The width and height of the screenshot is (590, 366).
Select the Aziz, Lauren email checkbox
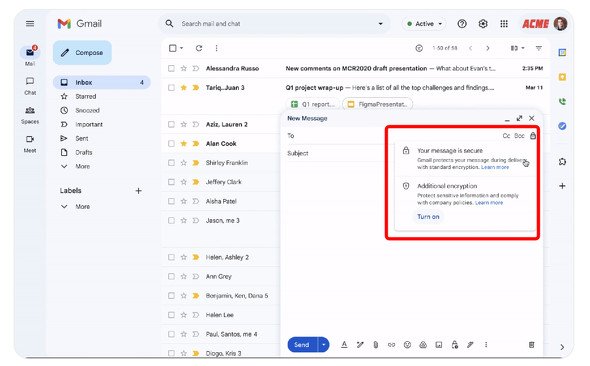pos(171,124)
